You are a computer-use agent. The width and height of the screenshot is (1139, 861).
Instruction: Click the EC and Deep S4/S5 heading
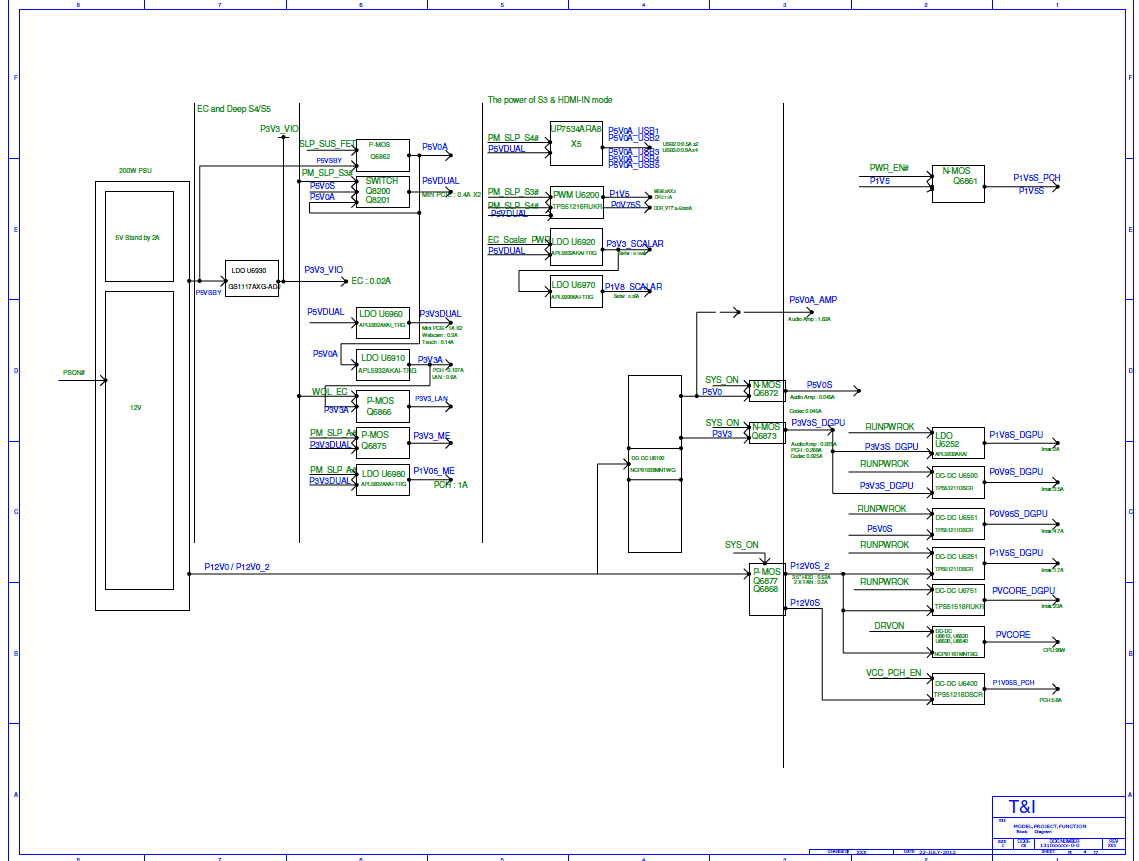point(234,109)
